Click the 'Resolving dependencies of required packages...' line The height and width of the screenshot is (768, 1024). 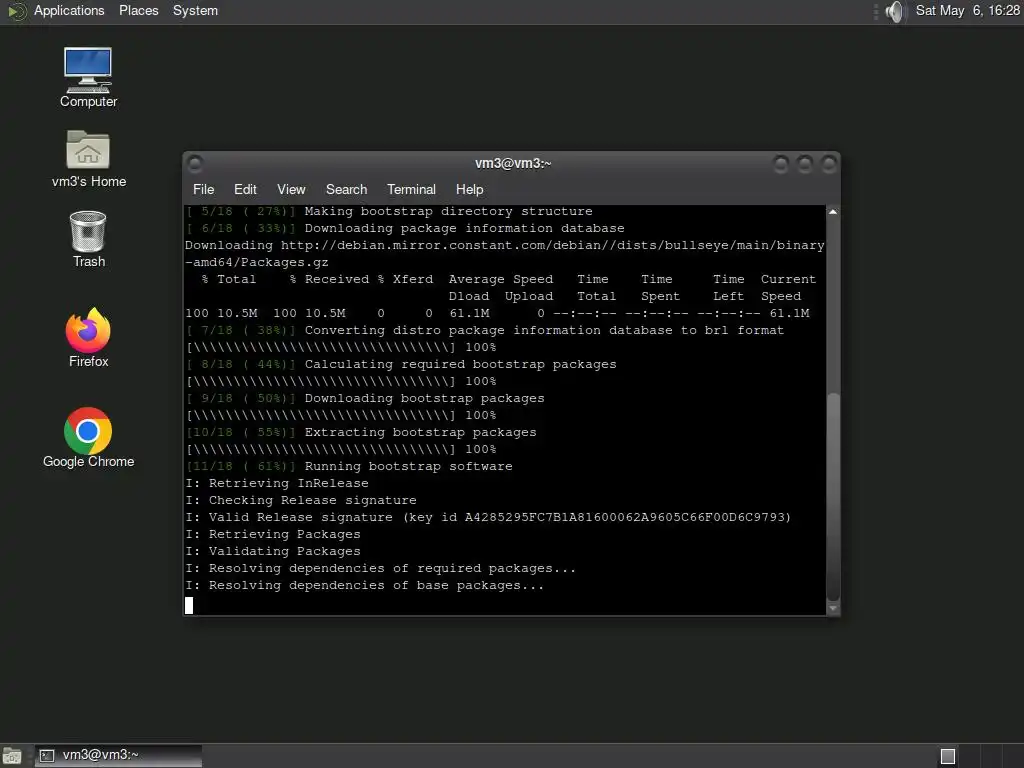click(381, 568)
